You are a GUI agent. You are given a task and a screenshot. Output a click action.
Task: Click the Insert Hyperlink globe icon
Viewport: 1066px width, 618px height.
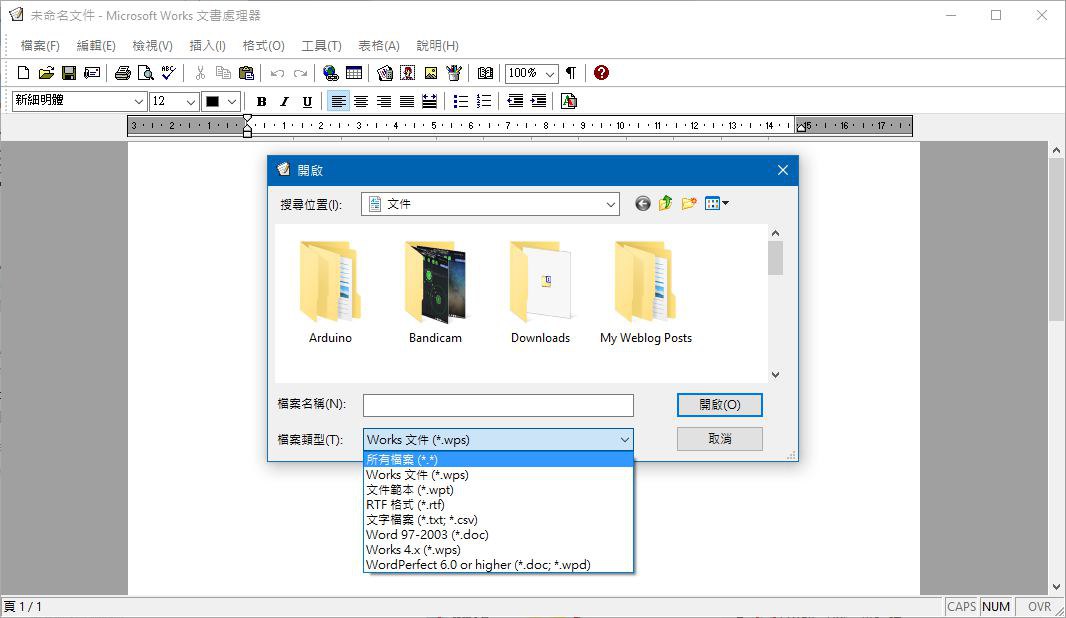click(331, 73)
